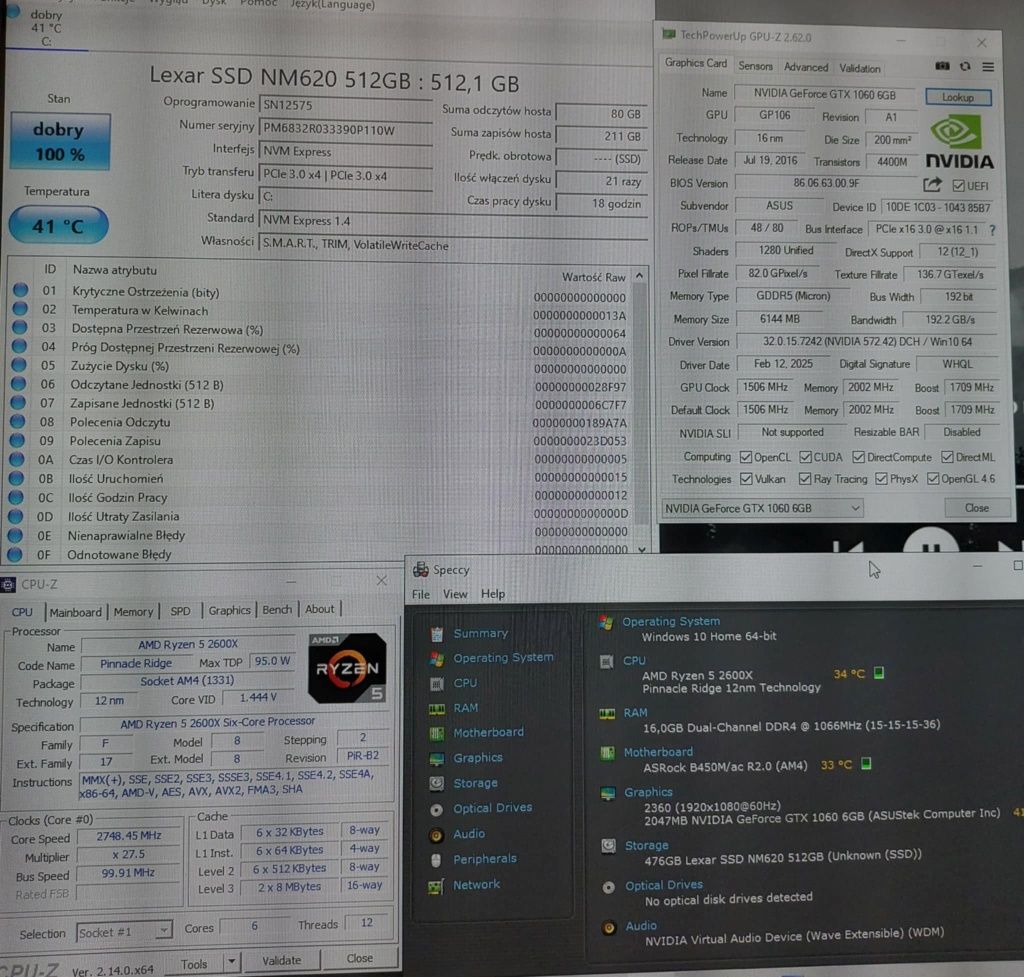
Task: Click the Numer seryjny field
Action: point(345,129)
